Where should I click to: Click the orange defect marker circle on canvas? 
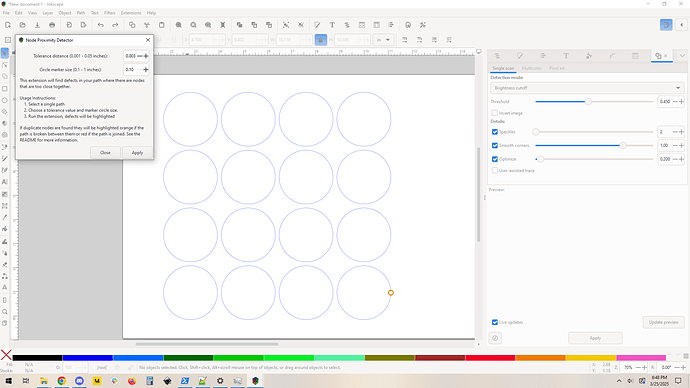(x=391, y=293)
